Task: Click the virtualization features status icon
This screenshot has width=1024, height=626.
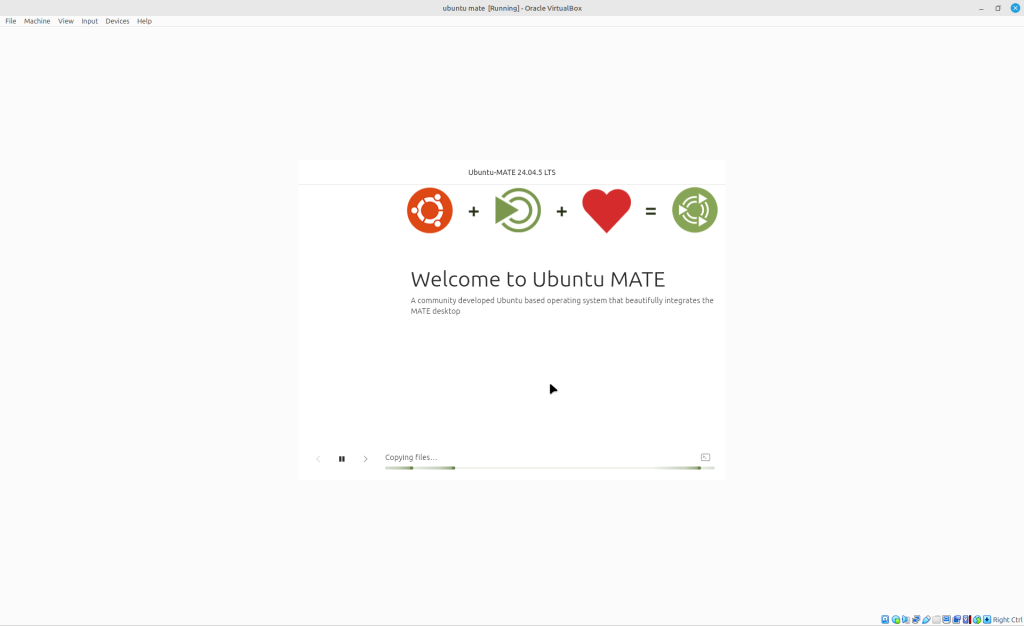Action: (967, 619)
